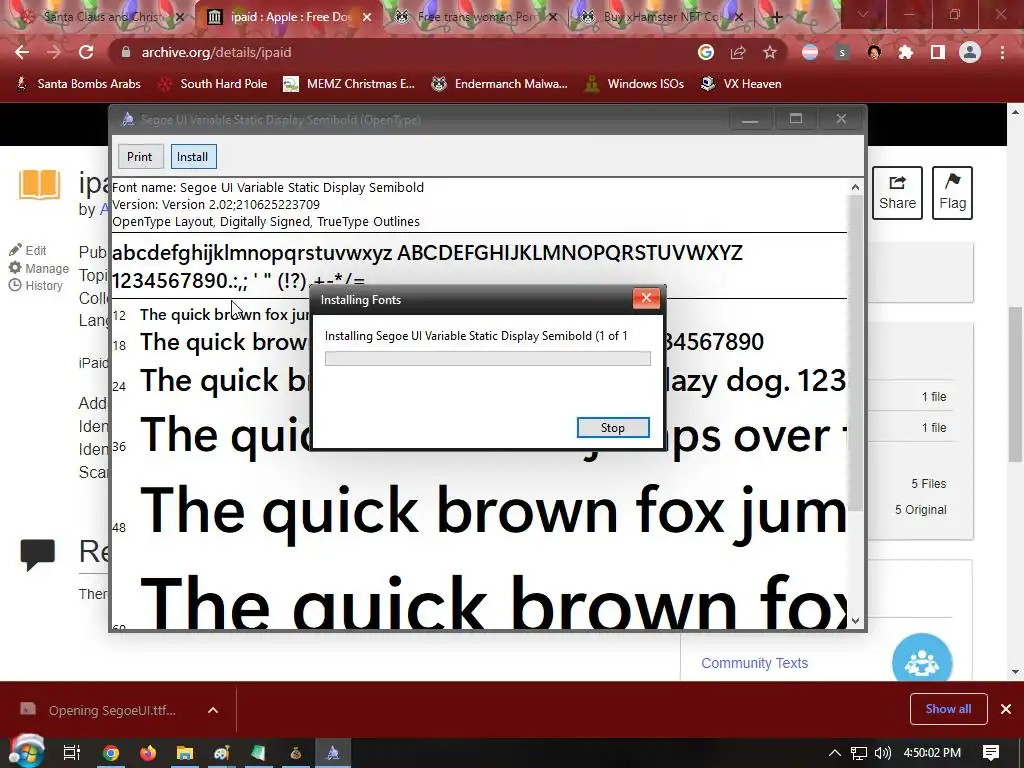
Task: Open the Santa Bombs Arabs bookmark
Action: (78, 84)
